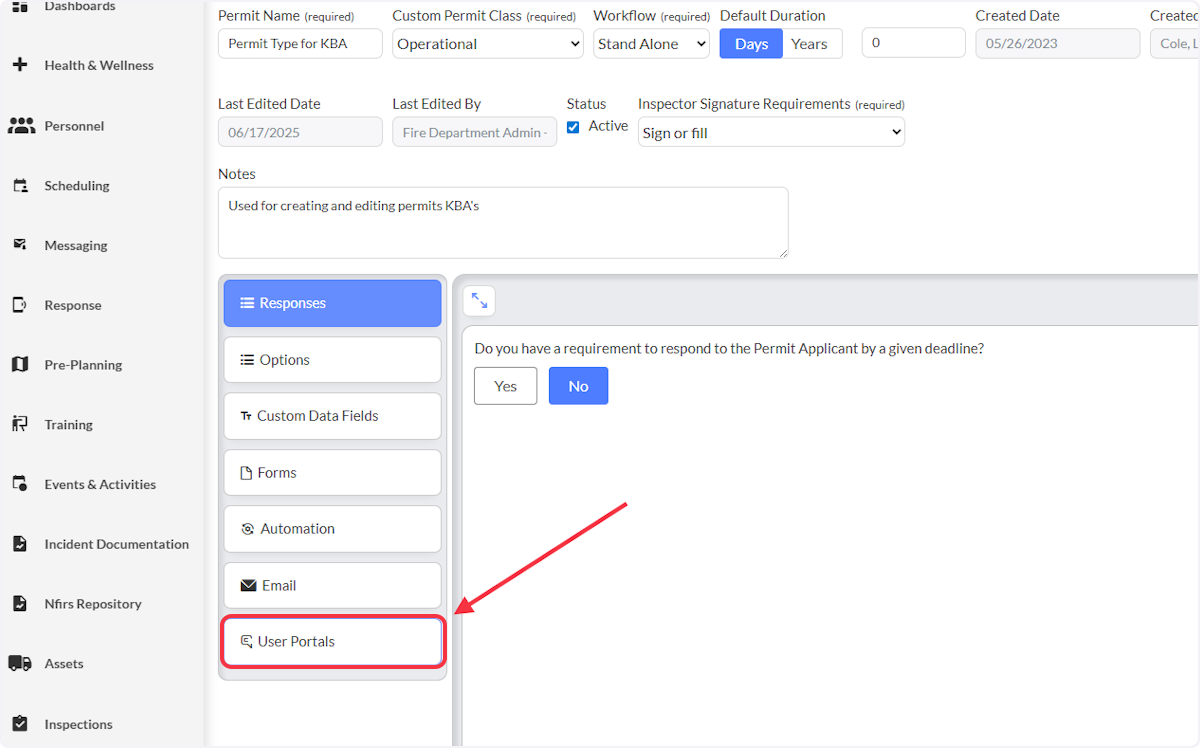
Task: Click the Response sidebar icon
Action: [x=19, y=305]
